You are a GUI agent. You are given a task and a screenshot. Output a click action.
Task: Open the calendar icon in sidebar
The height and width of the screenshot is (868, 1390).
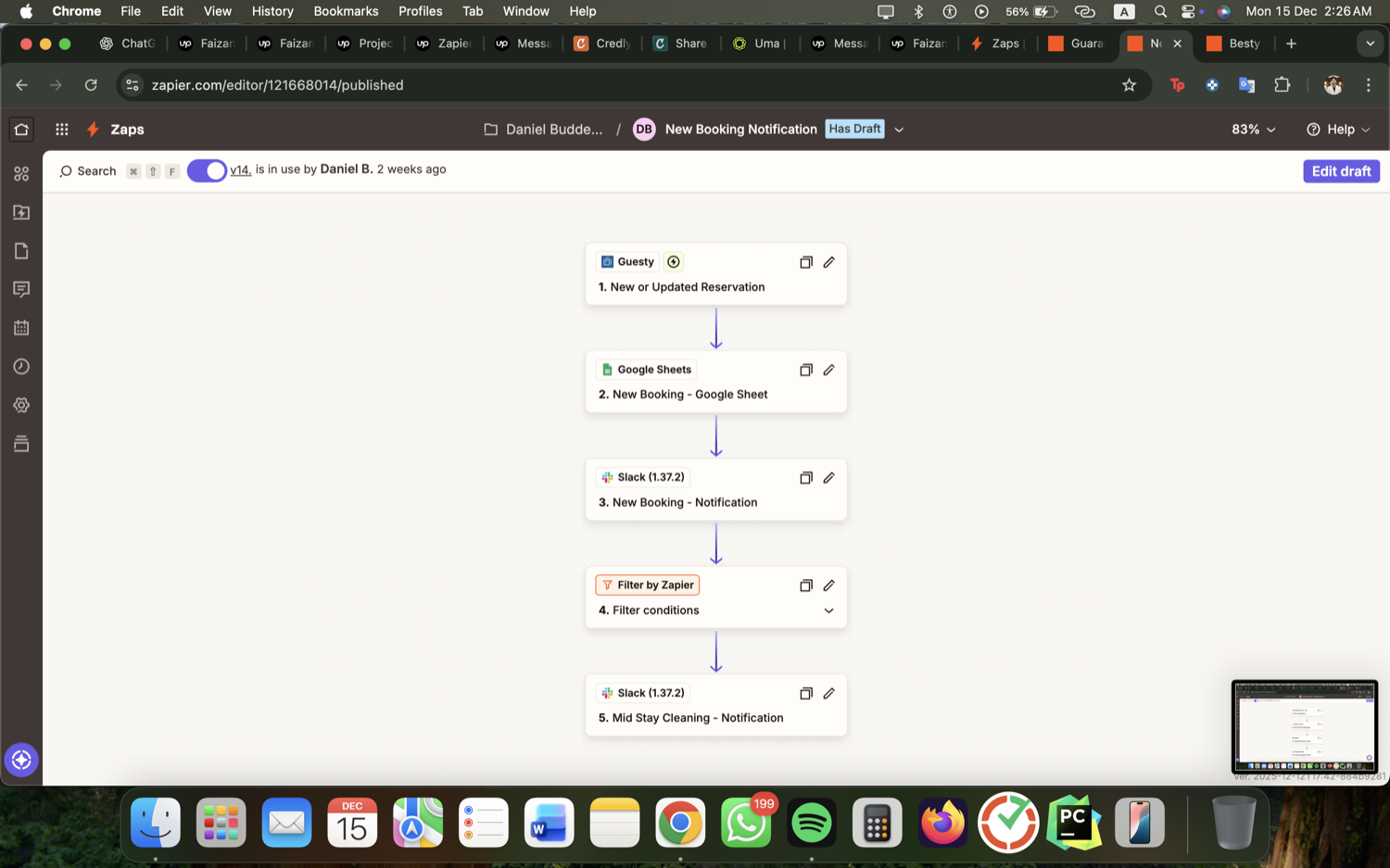[x=21, y=328]
